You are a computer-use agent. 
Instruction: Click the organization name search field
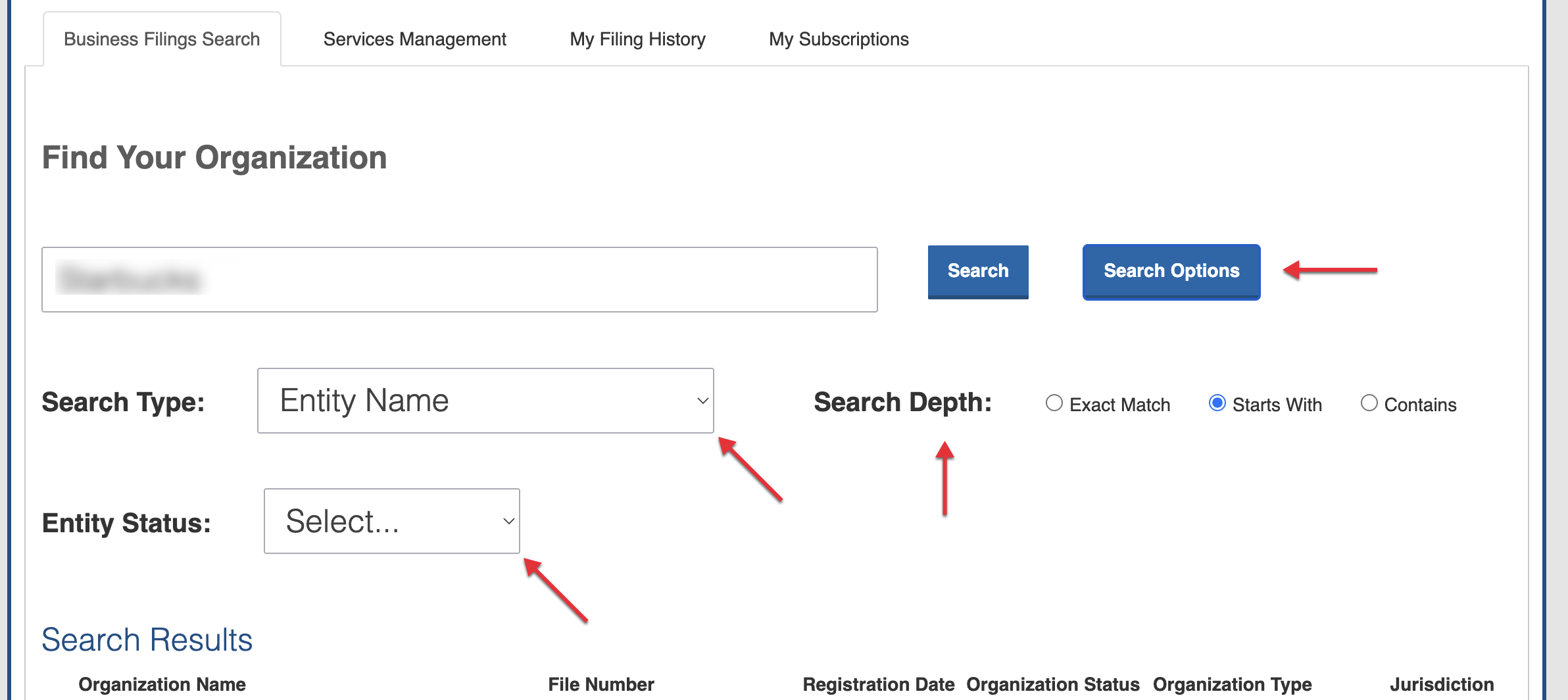pyautogui.click(x=459, y=280)
